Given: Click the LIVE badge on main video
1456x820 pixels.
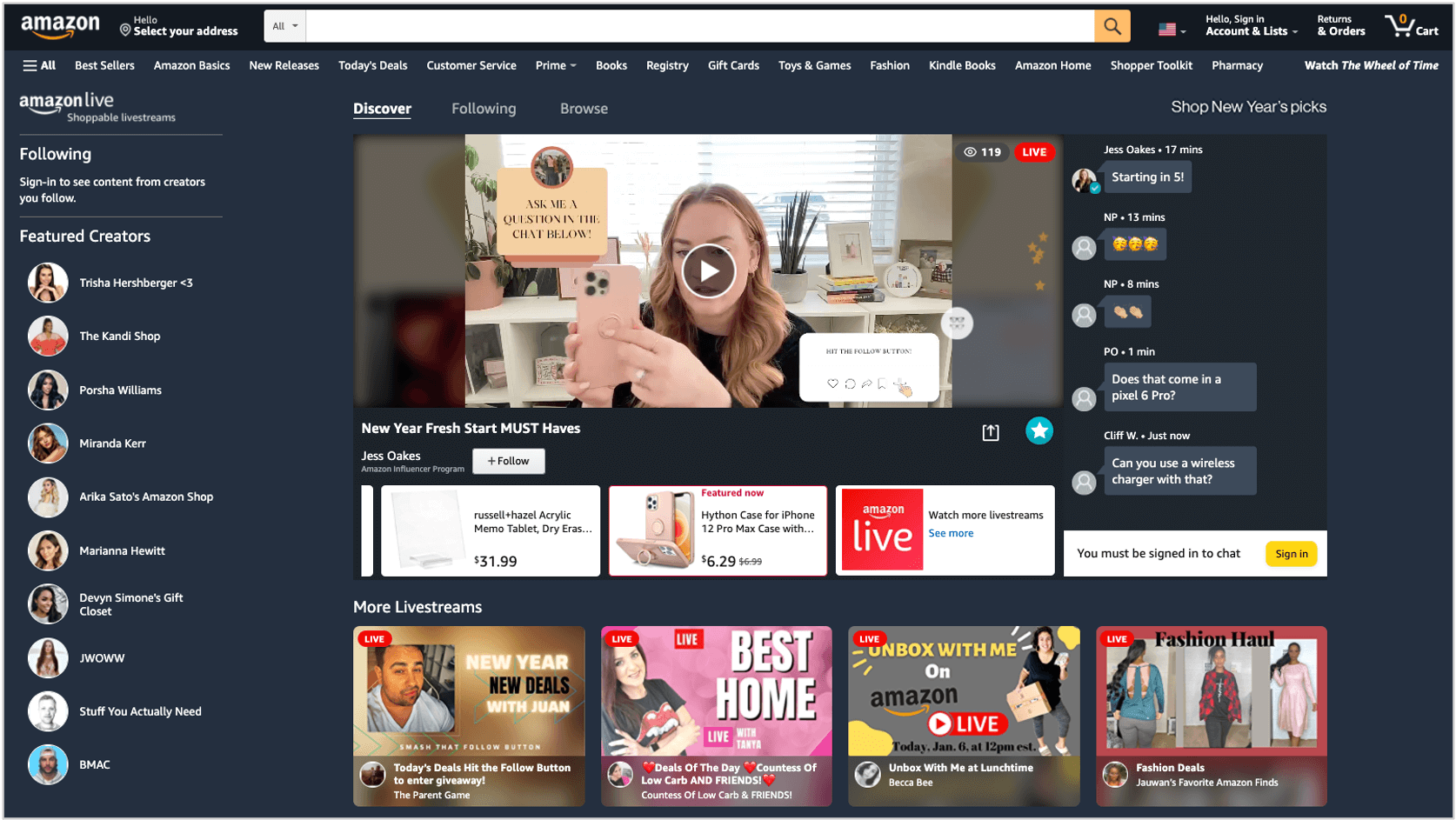Looking at the screenshot, I should point(1034,152).
